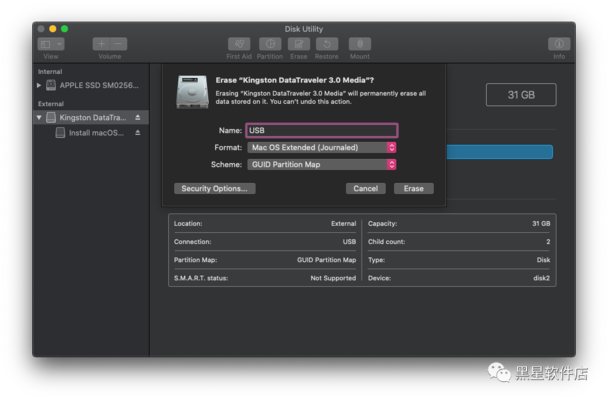
Task: Select the Erase toolbar icon
Action: click(x=299, y=44)
